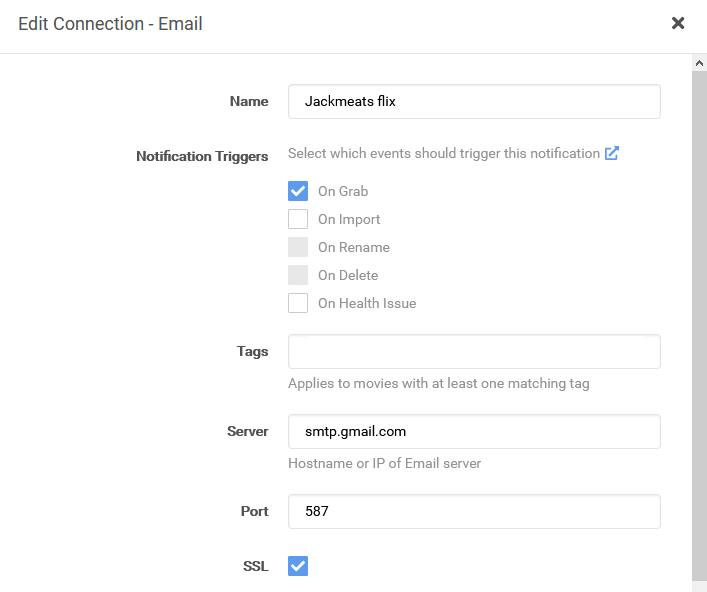Enable the On Health Issue trigger
Screen dimensions: 707x592
pos(298,303)
